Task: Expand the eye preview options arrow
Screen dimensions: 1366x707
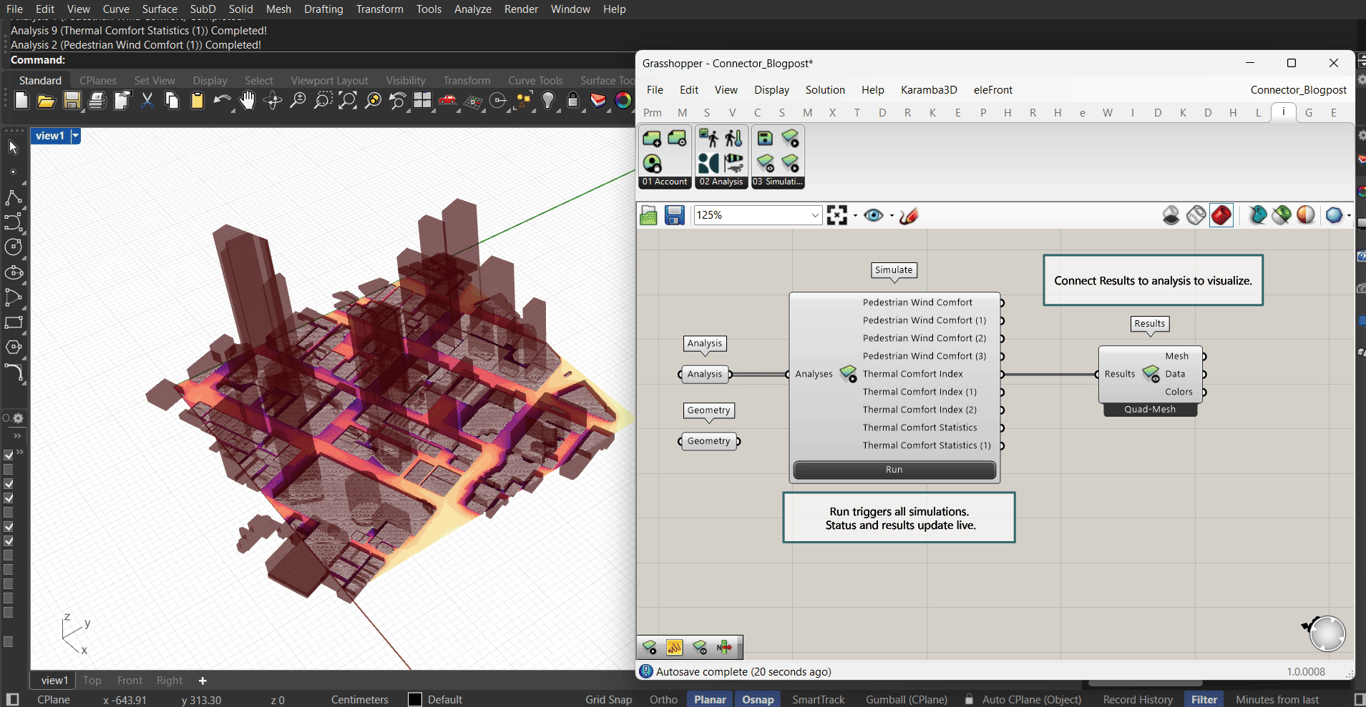Action: coord(891,216)
